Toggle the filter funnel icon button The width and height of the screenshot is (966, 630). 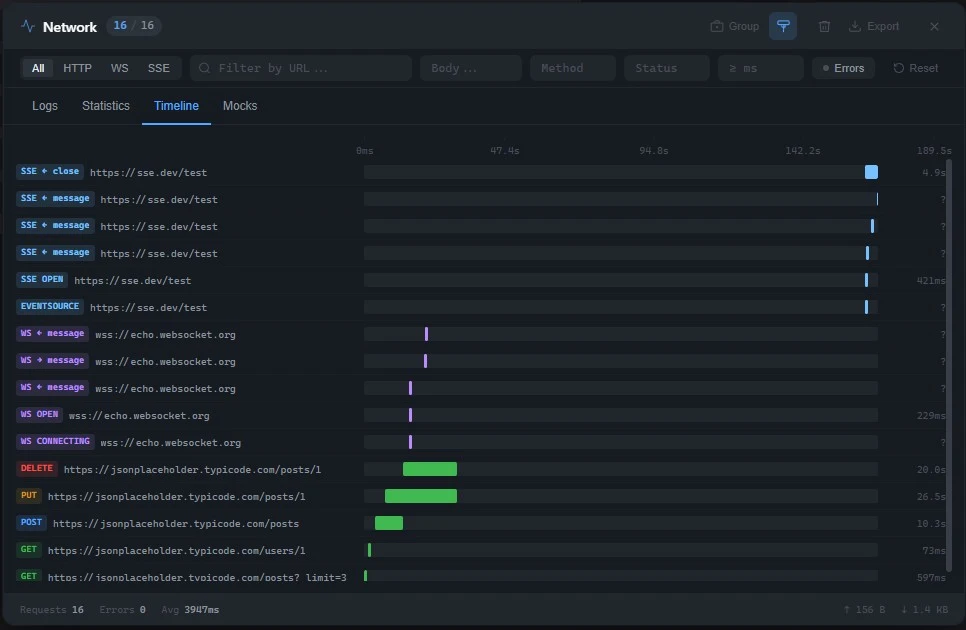coord(783,27)
